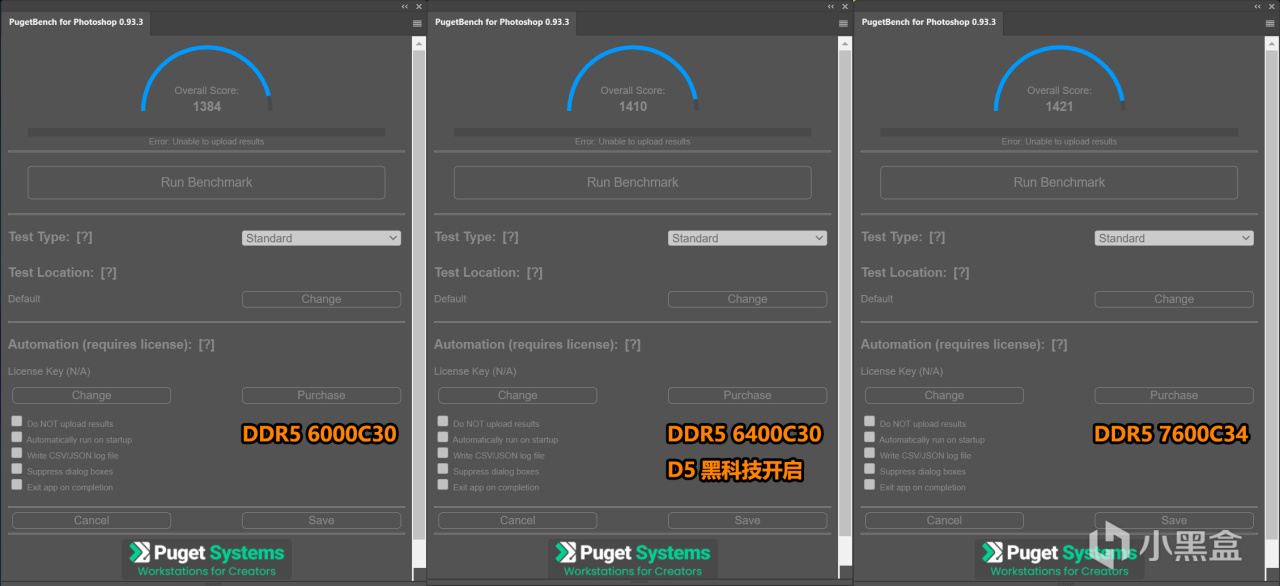Open panel menu icon in the 1421 score panel

click(1270, 22)
